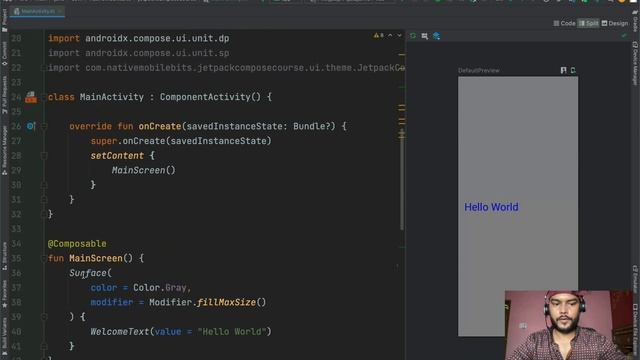Click fold end marker at line 32
Screen dimensions: 640x360
coord(44,214)
